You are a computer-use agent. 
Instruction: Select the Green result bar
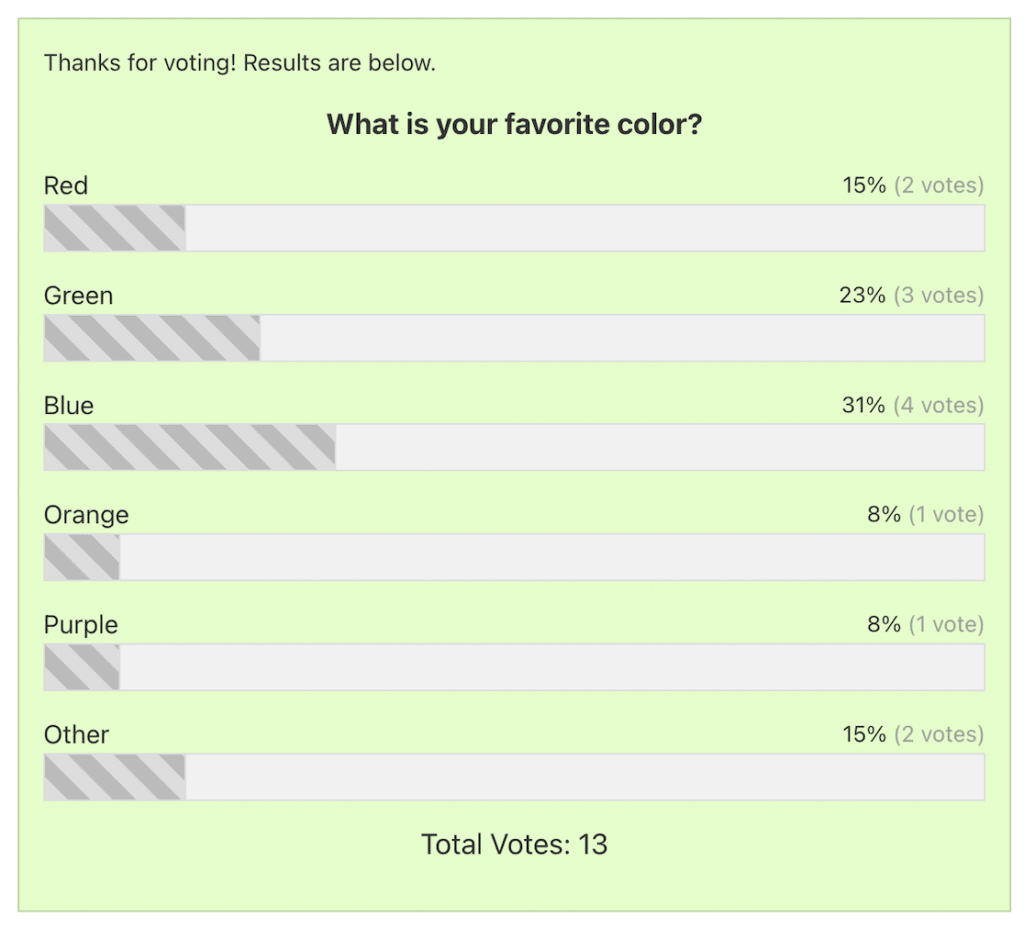pos(512,338)
